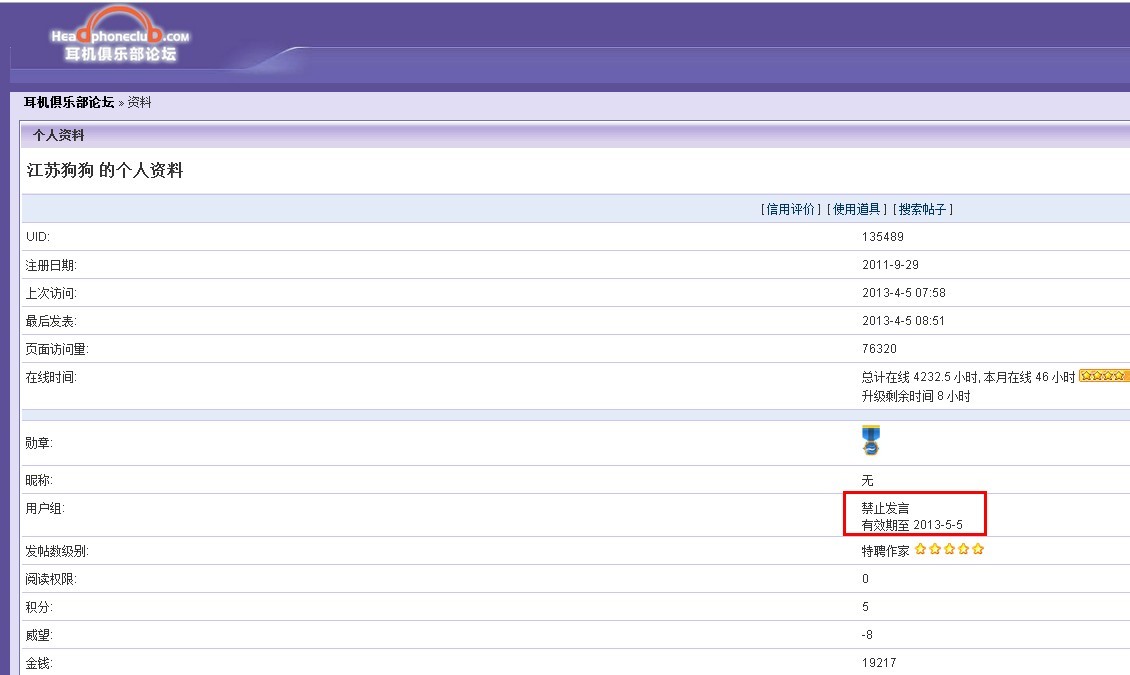The height and width of the screenshot is (675, 1130).
Task: Open the 搜索帖子 link
Action: click(x=922, y=209)
